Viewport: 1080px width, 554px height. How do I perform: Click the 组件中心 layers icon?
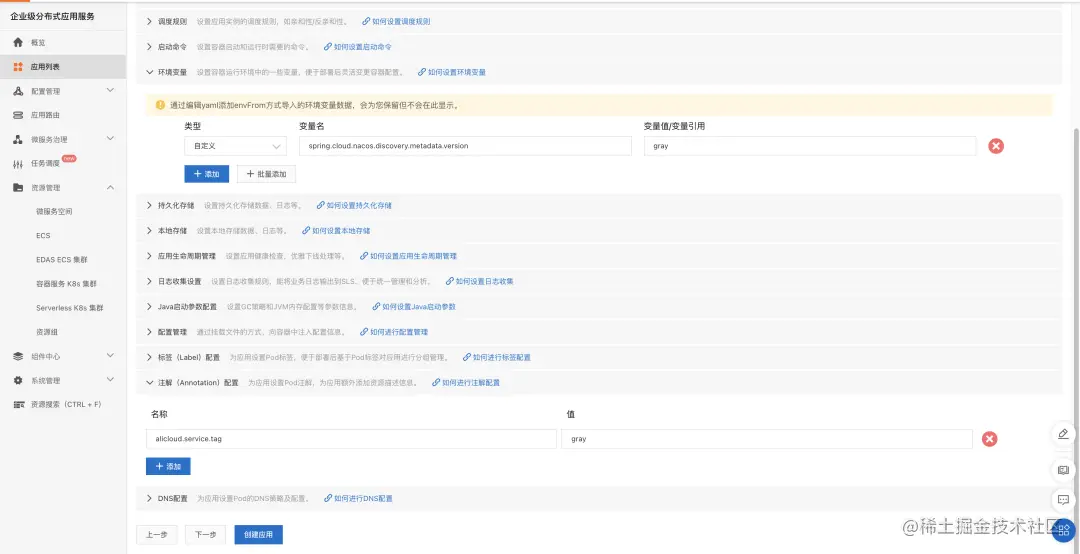[18, 356]
